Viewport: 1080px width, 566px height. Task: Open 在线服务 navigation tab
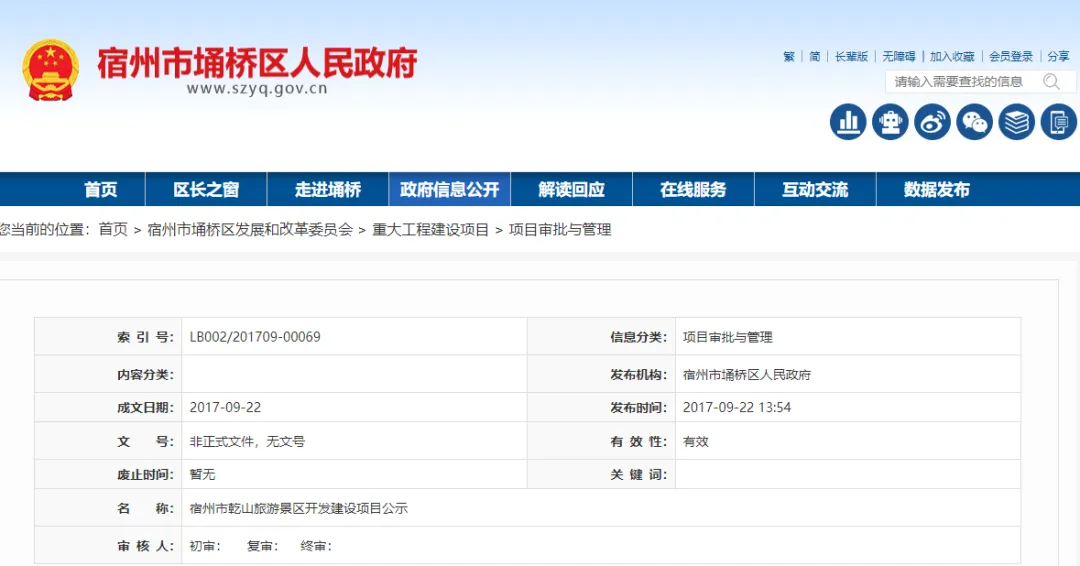pyautogui.click(x=694, y=189)
